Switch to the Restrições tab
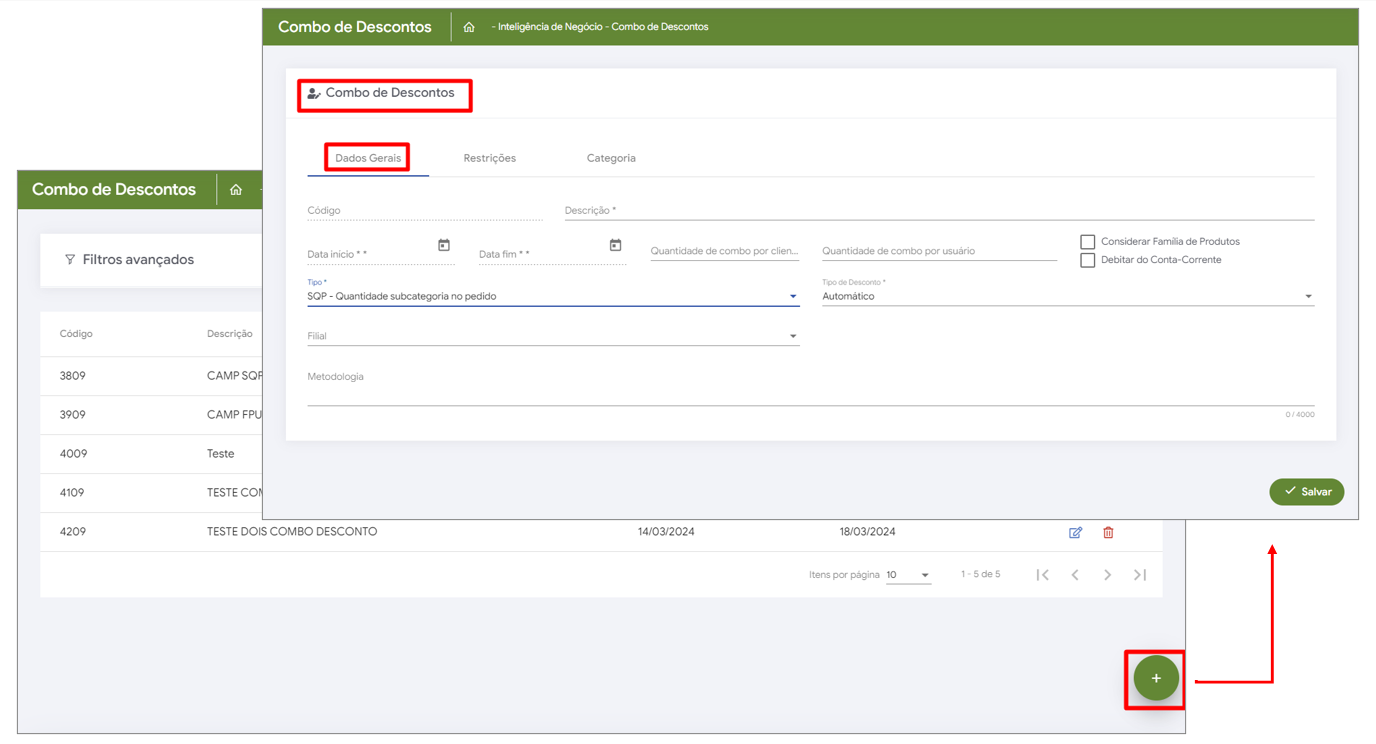 (489, 158)
